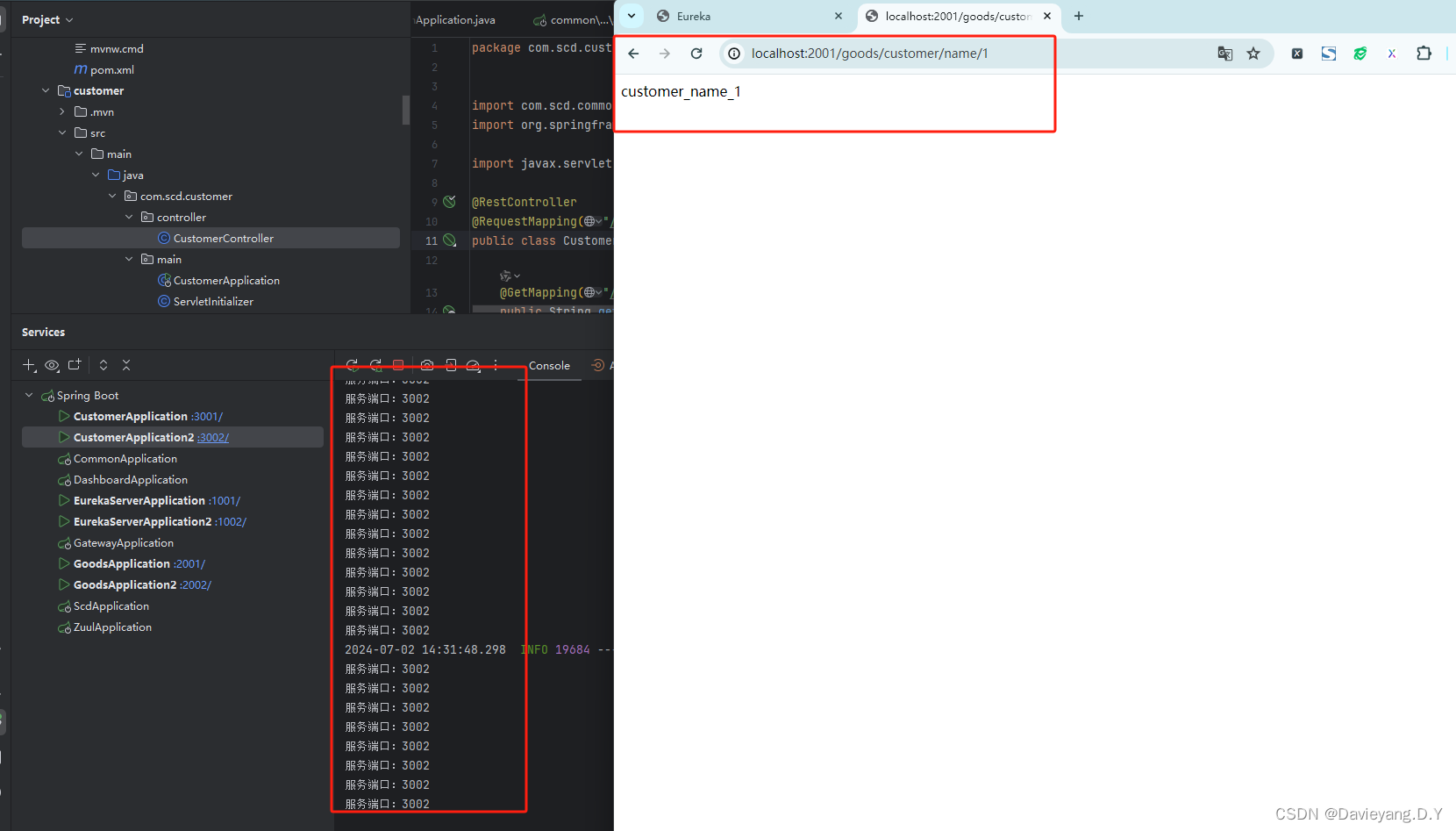Expand the .mvn folder
The width and height of the screenshot is (1456, 831).
(x=62, y=111)
